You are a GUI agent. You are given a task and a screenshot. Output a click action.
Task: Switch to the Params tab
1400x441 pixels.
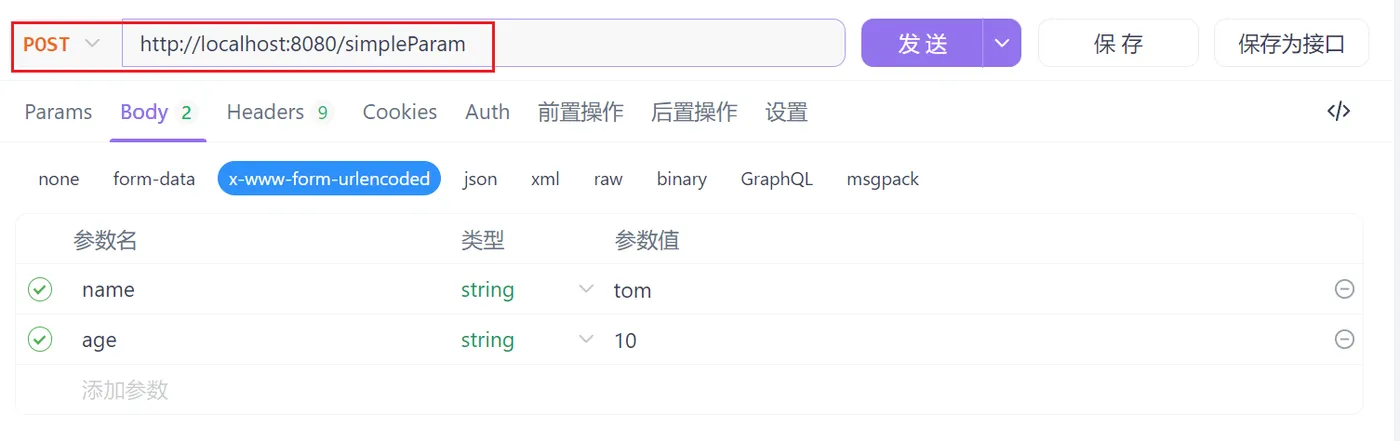(x=58, y=112)
